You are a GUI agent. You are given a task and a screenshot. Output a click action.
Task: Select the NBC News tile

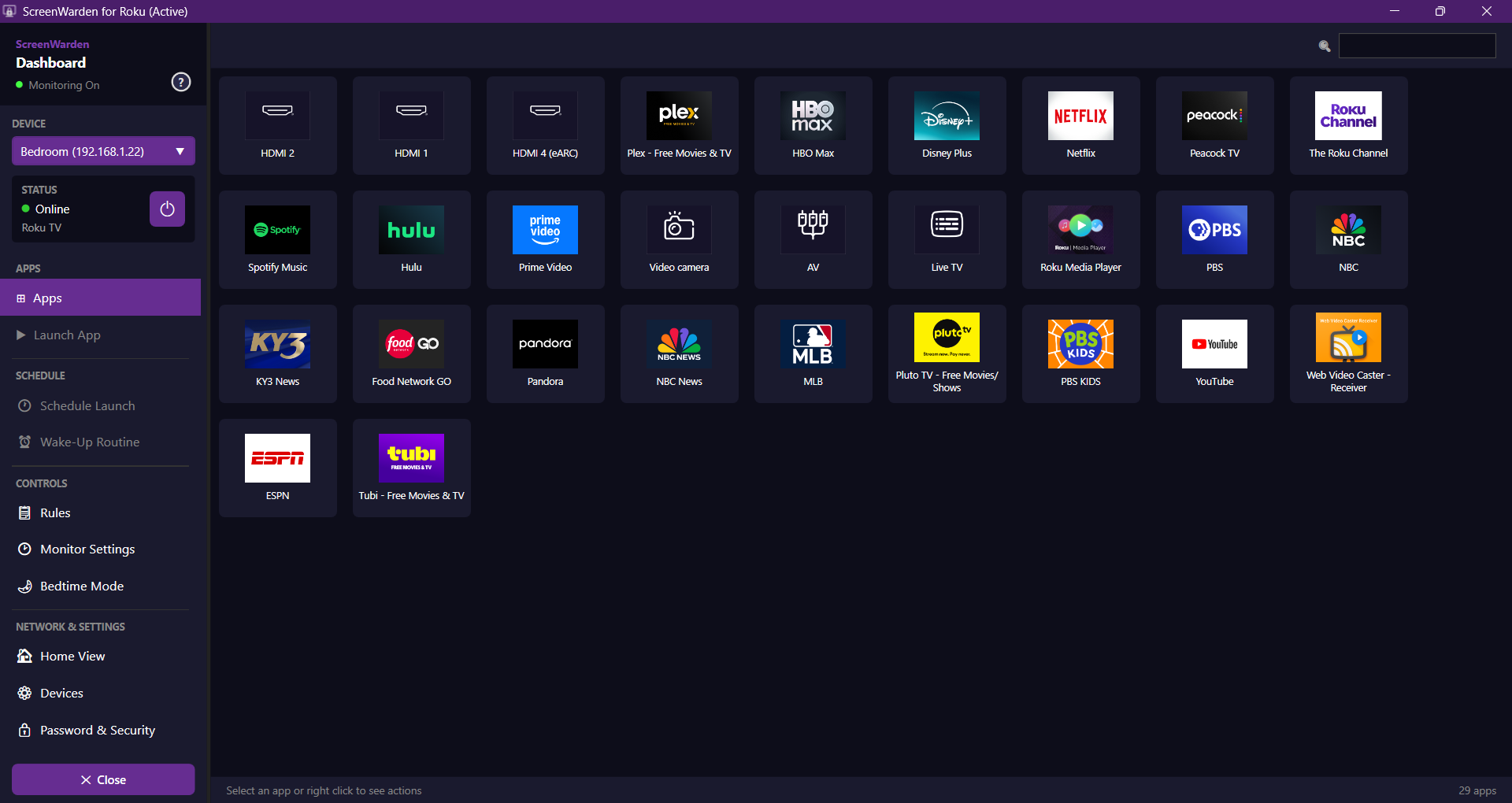pyautogui.click(x=679, y=354)
